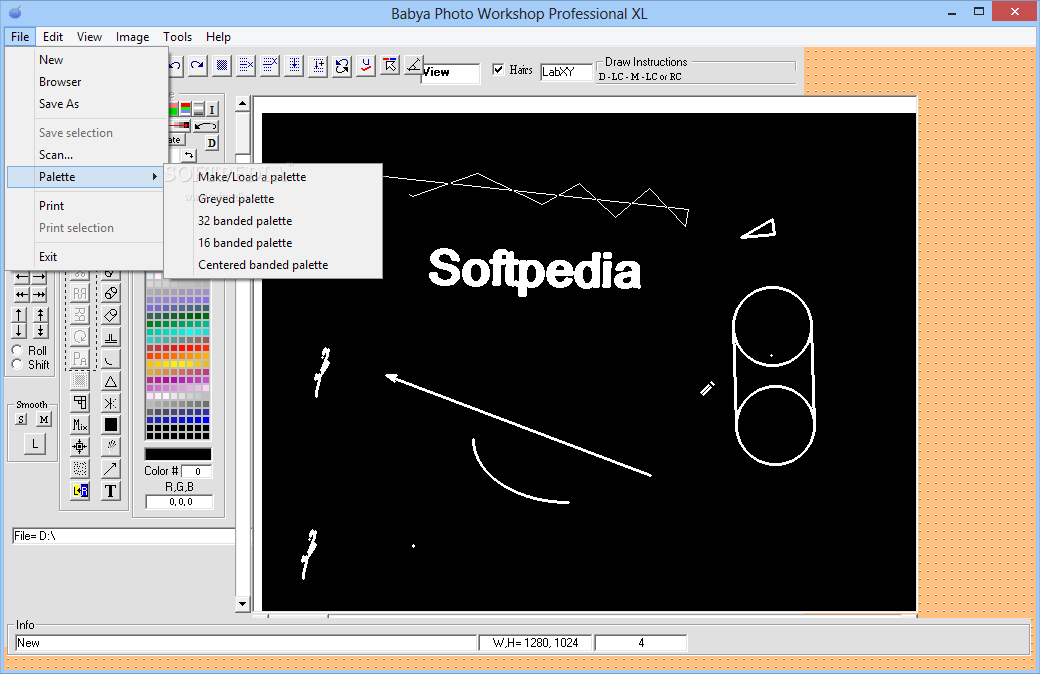
Task: Click the dotted lines with plus icon
Action: point(318,65)
